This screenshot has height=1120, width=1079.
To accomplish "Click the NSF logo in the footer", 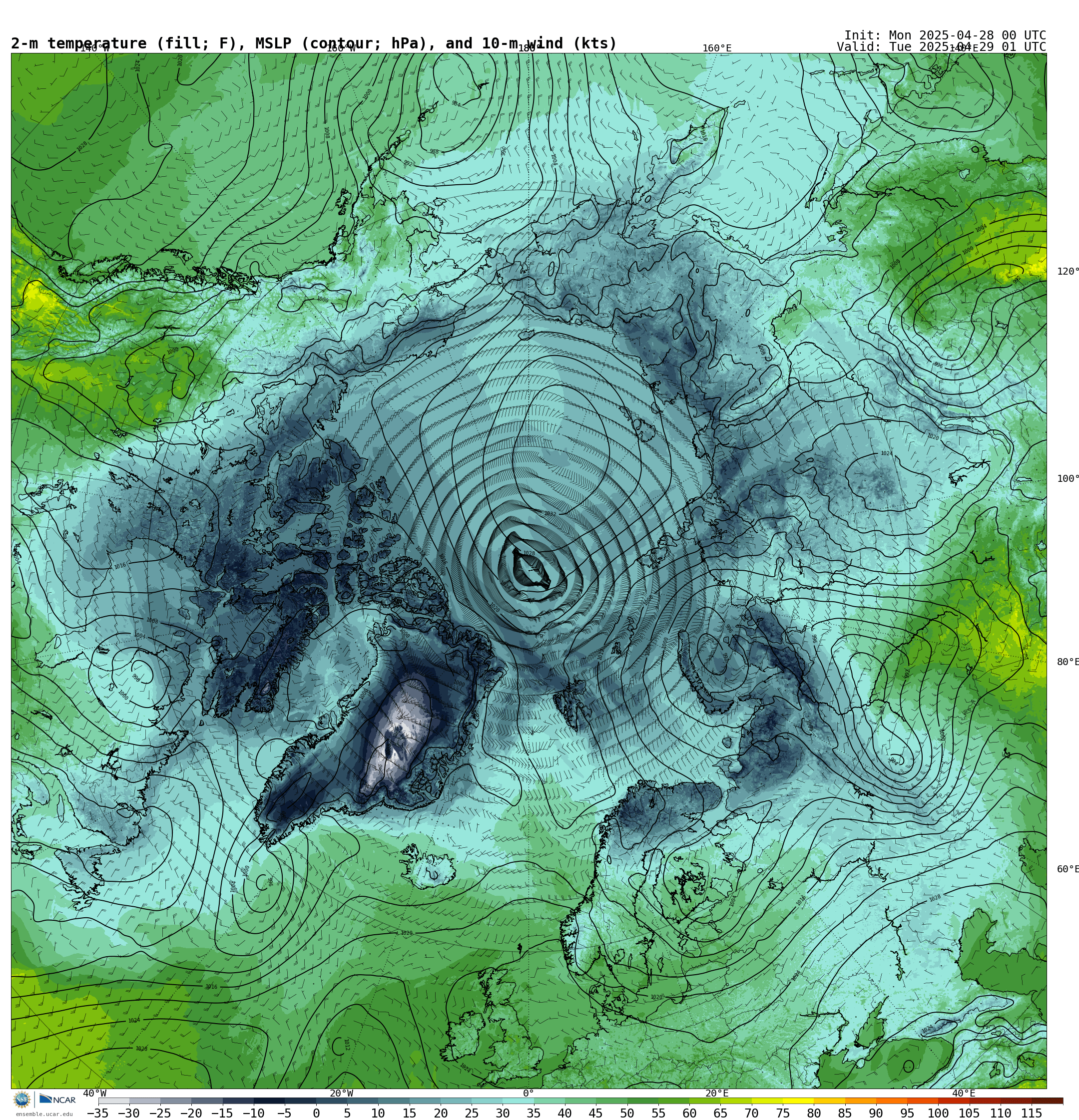I will (x=21, y=1100).
